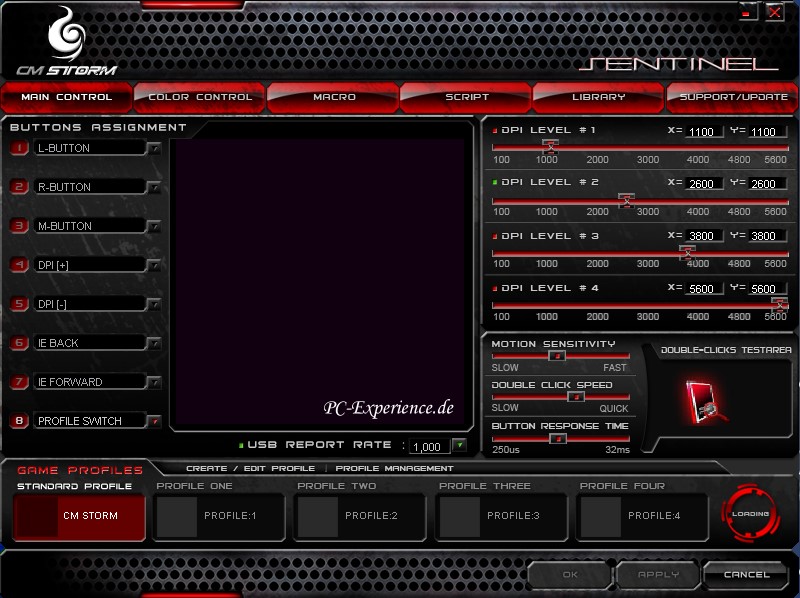Go to the Macro tab

[x=333, y=97]
